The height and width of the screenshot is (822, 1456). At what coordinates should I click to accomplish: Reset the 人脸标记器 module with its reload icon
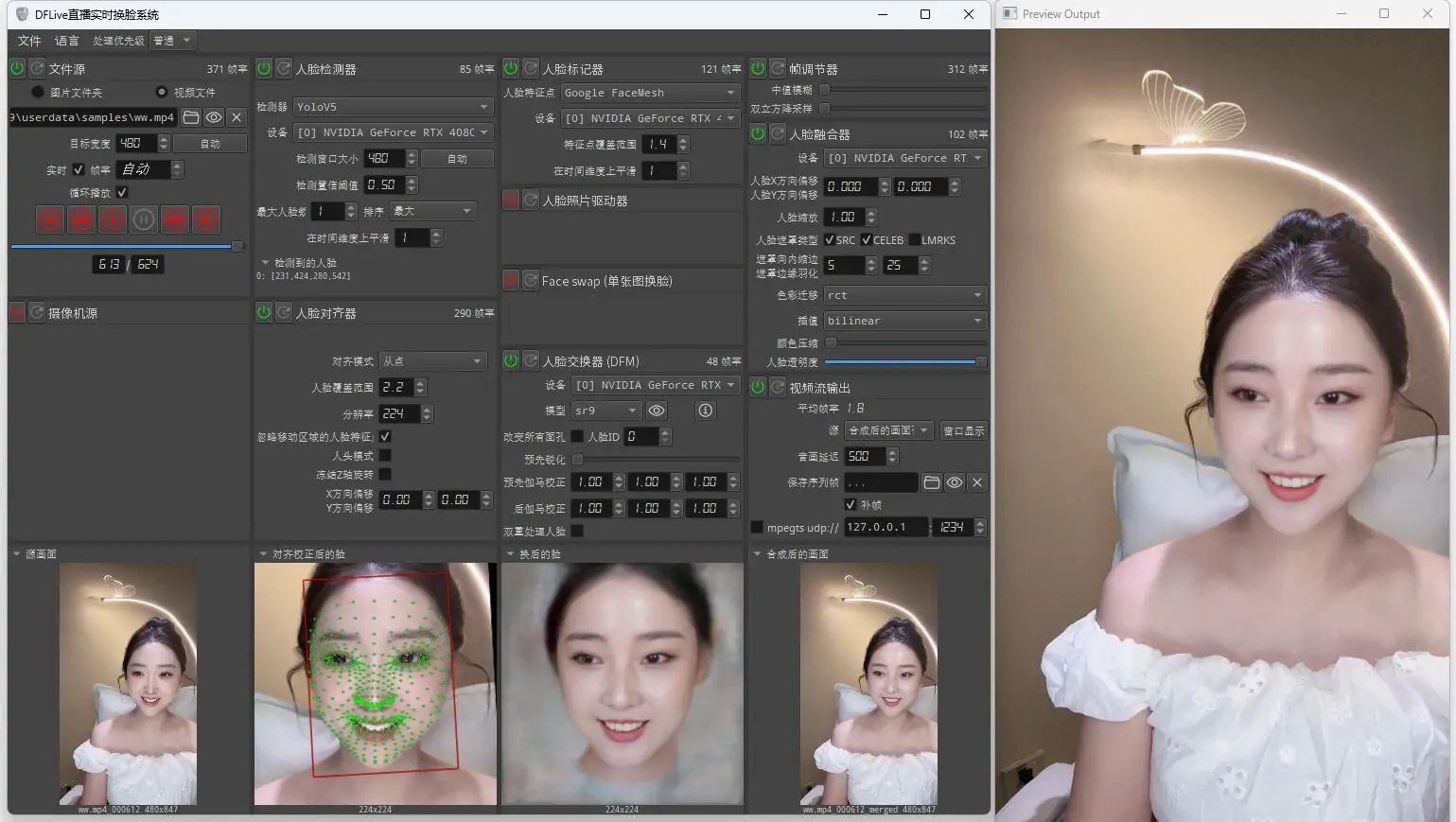pyautogui.click(x=531, y=68)
